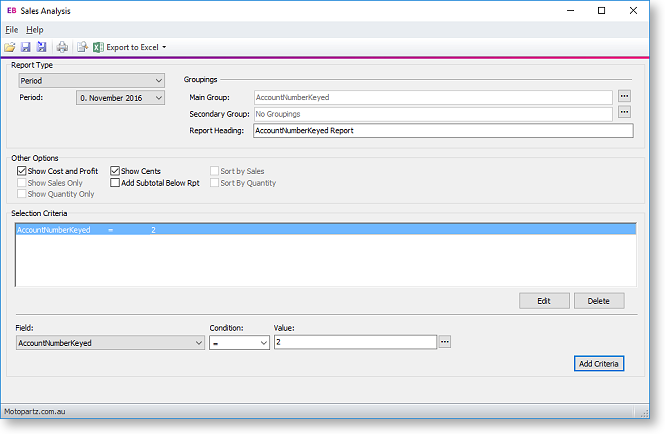This screenshot has width=665, height=434.
Task: Click the Value ellipsis lookup button
Action: coord(444,342)
